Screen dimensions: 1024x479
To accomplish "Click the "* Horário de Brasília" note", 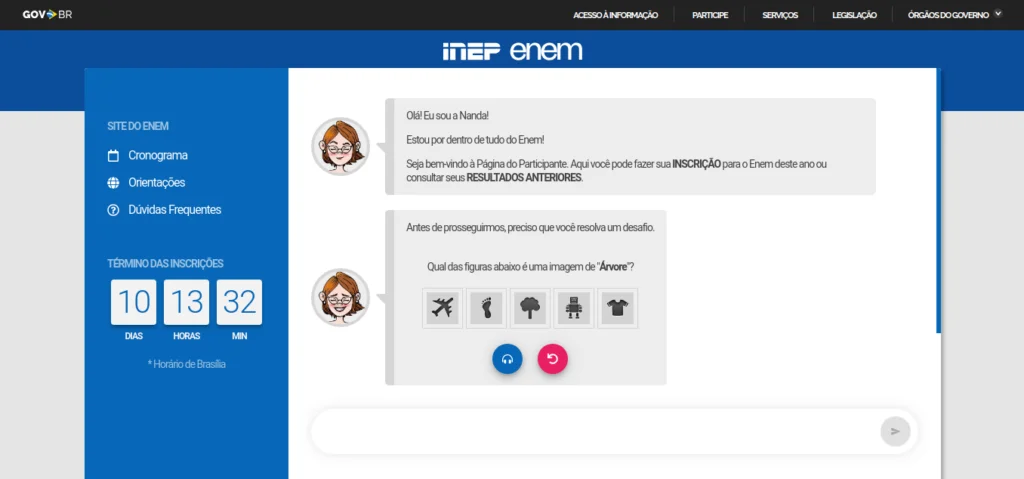I will pos(186,364).
